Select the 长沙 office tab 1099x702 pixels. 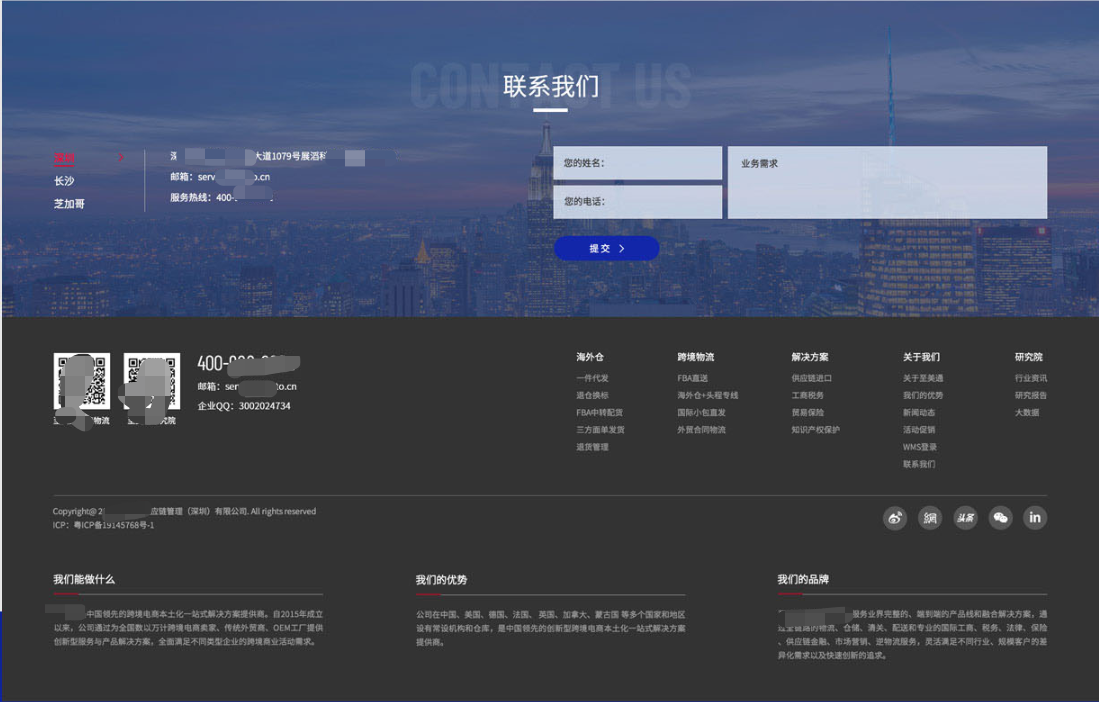pyautogui.click(x=64, y=181)
